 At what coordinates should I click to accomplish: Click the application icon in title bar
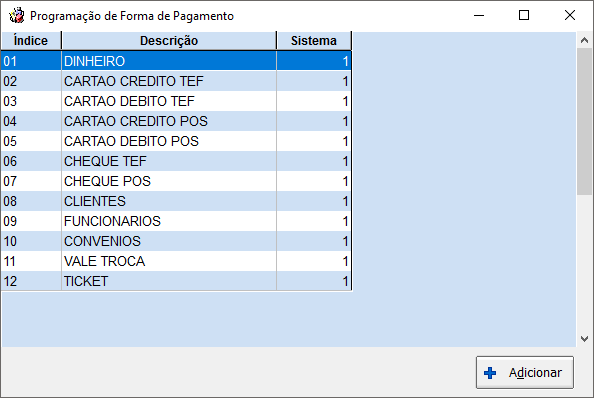[x=17, y=16]
